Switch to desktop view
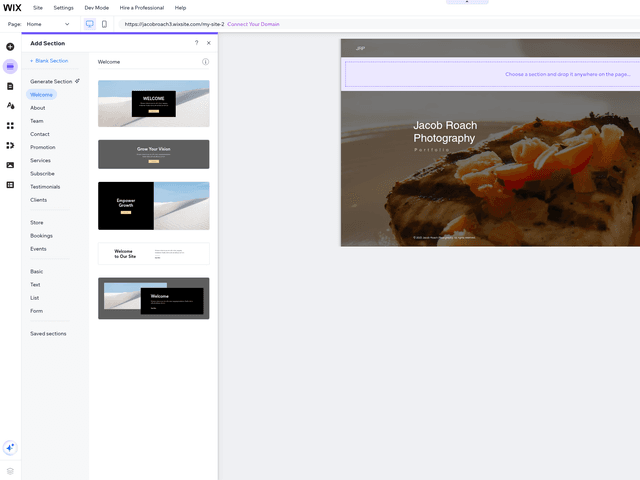The height and width of the screenshot is (480, 640). point(89,23)
